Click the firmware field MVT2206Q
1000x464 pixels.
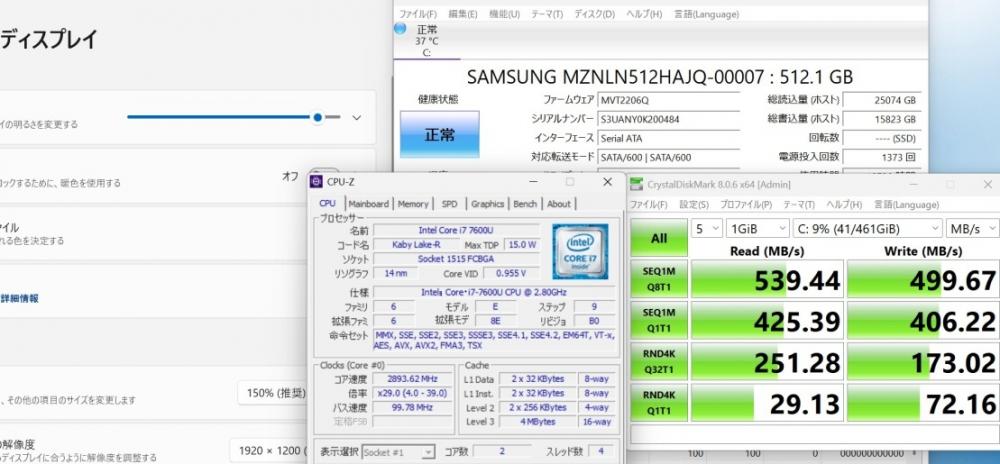(x=668, y=100)
